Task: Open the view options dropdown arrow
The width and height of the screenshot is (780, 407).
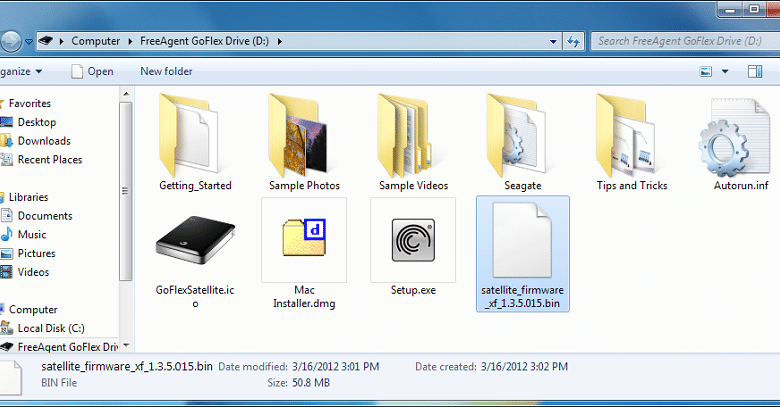Action: [725, 72]
